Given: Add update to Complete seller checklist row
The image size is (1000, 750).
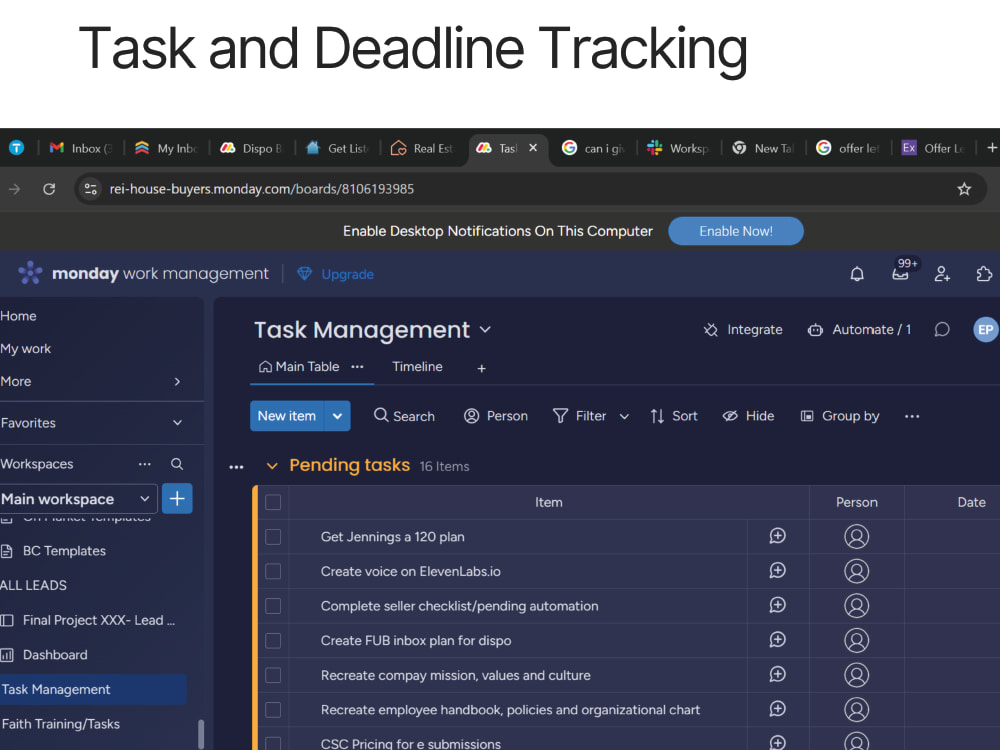Looking at the screenshot, I should (777, 605).
